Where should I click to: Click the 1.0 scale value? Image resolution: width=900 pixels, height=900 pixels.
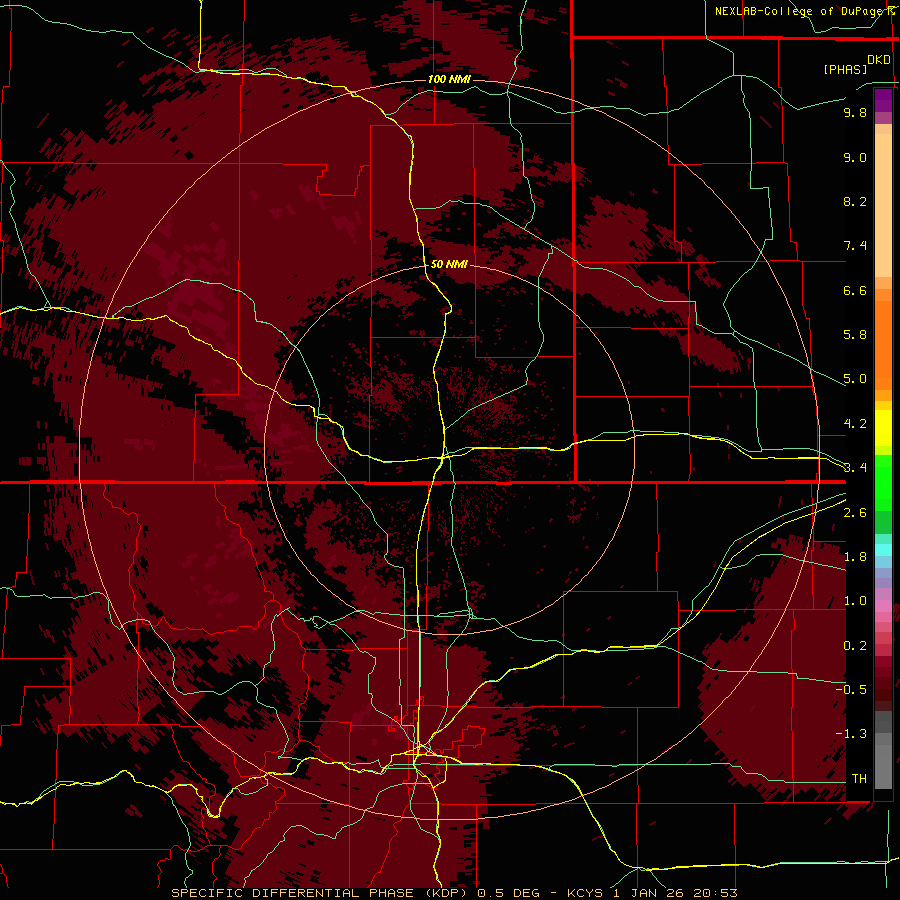click(x=855, y=601)
